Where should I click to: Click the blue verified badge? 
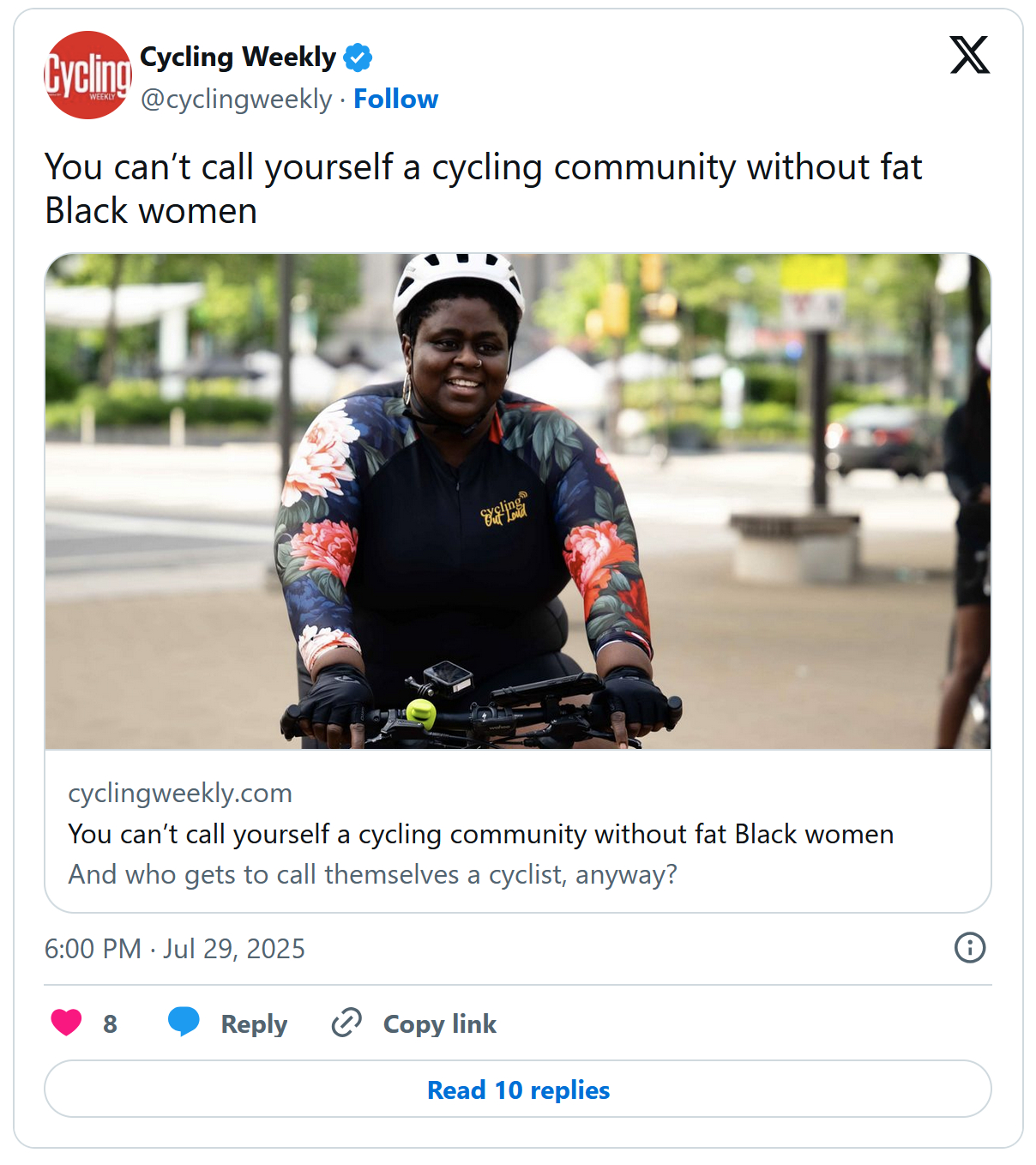point(358,57)
